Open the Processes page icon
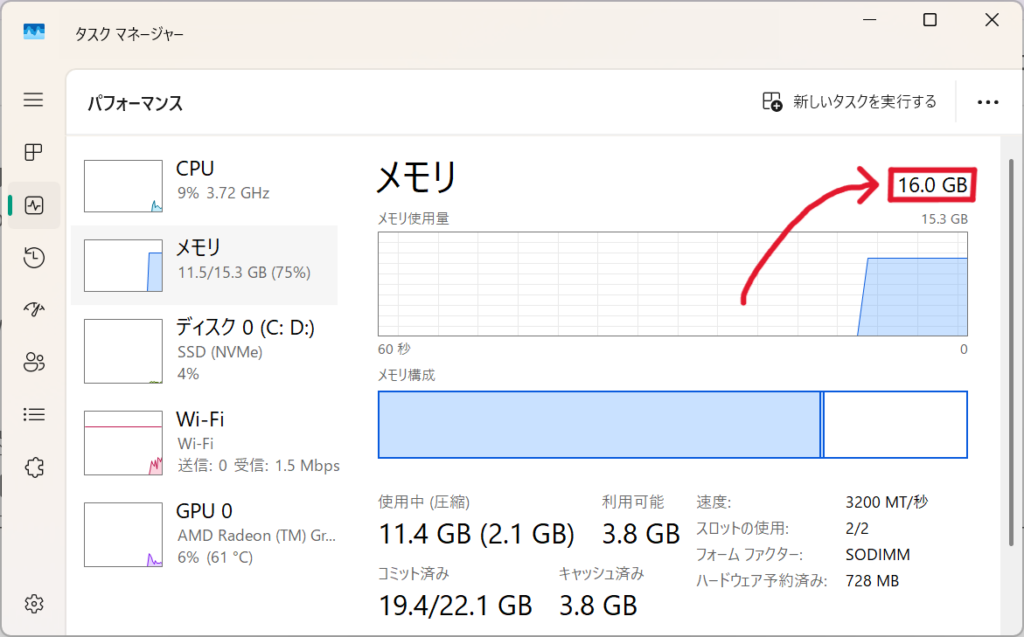The image size is (1024, 637). pyautogui.click(x=34, y=152)
